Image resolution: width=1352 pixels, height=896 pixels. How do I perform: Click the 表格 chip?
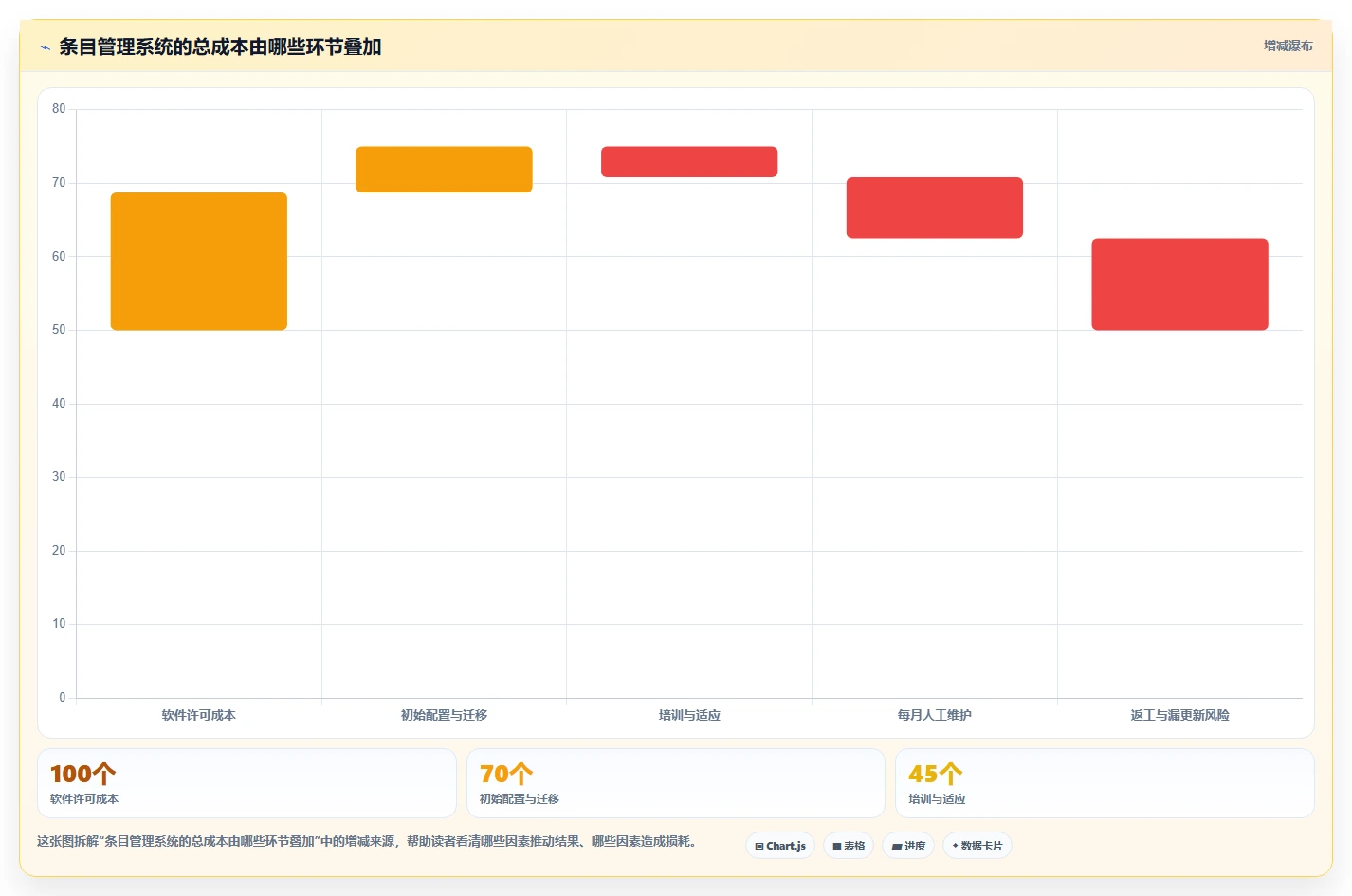[x=849, y=846]
